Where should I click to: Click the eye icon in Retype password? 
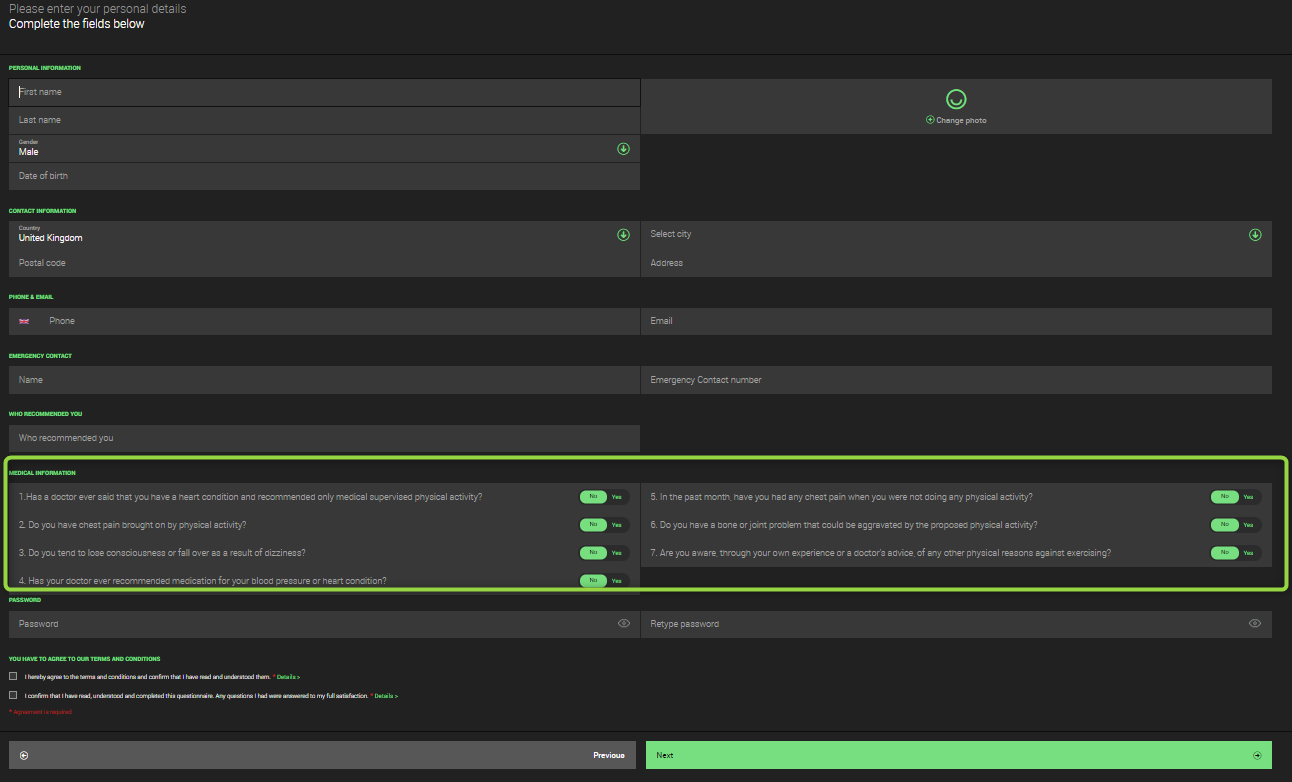click(1255, 624)
